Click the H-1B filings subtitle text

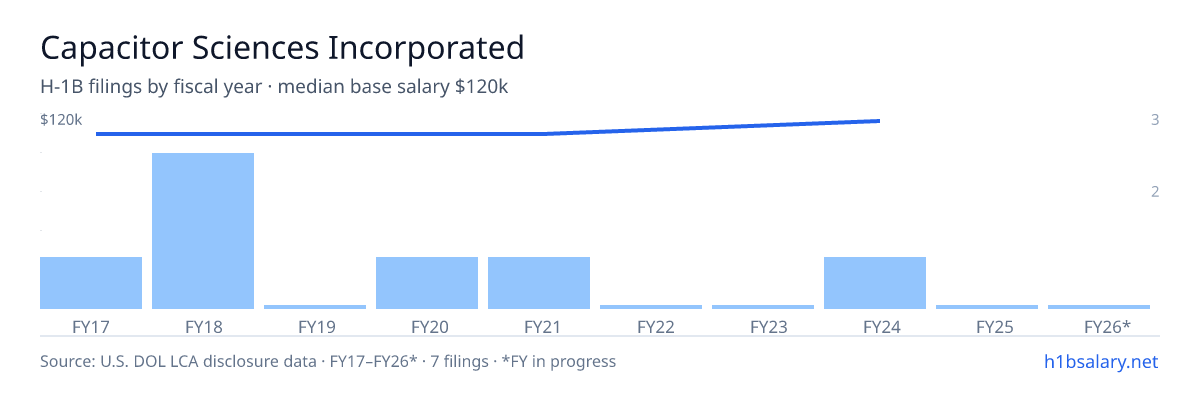(x=274, y=87)
